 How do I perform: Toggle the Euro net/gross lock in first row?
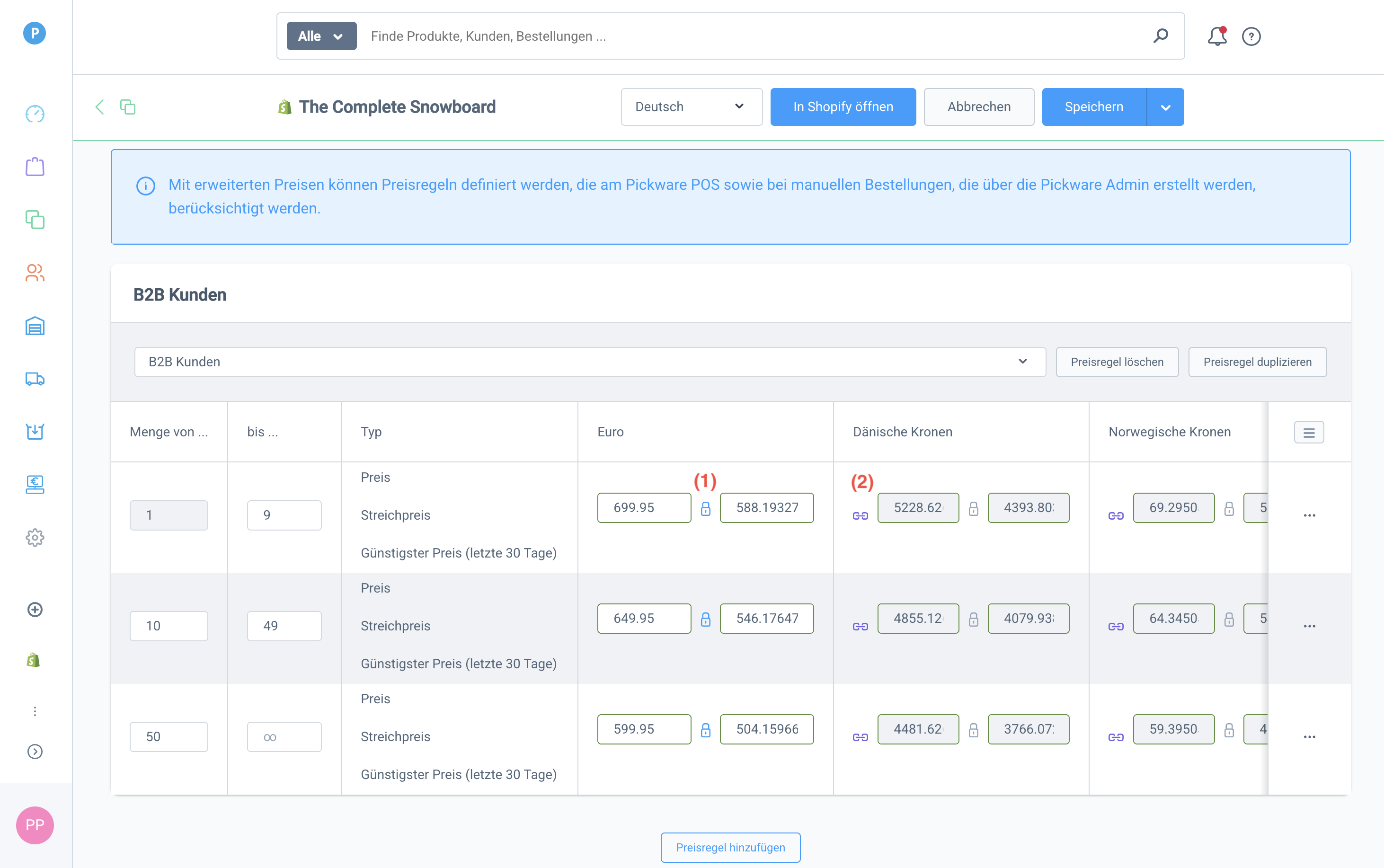(706, 509)
